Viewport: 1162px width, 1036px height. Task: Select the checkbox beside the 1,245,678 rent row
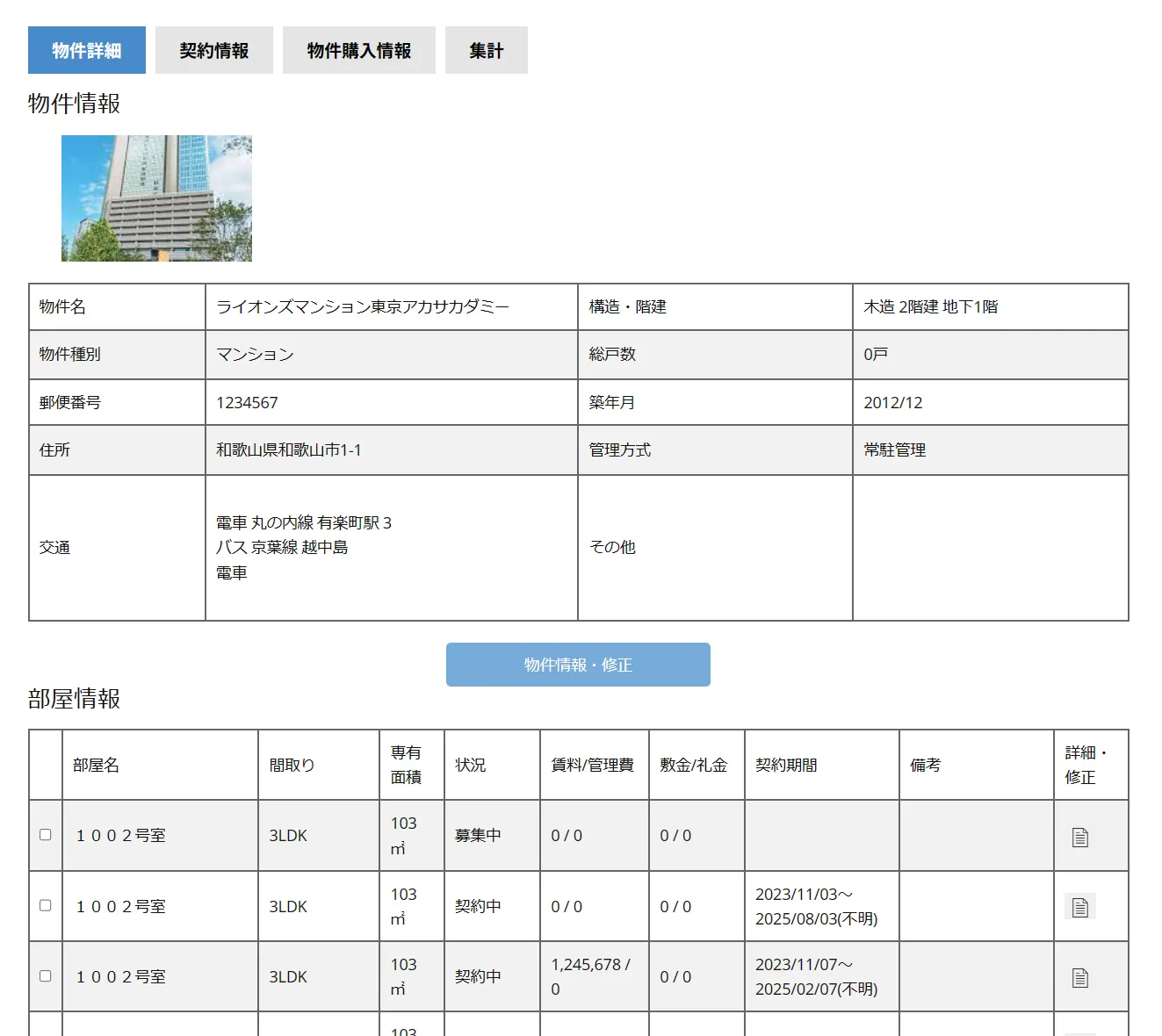(x=44, y=975)
